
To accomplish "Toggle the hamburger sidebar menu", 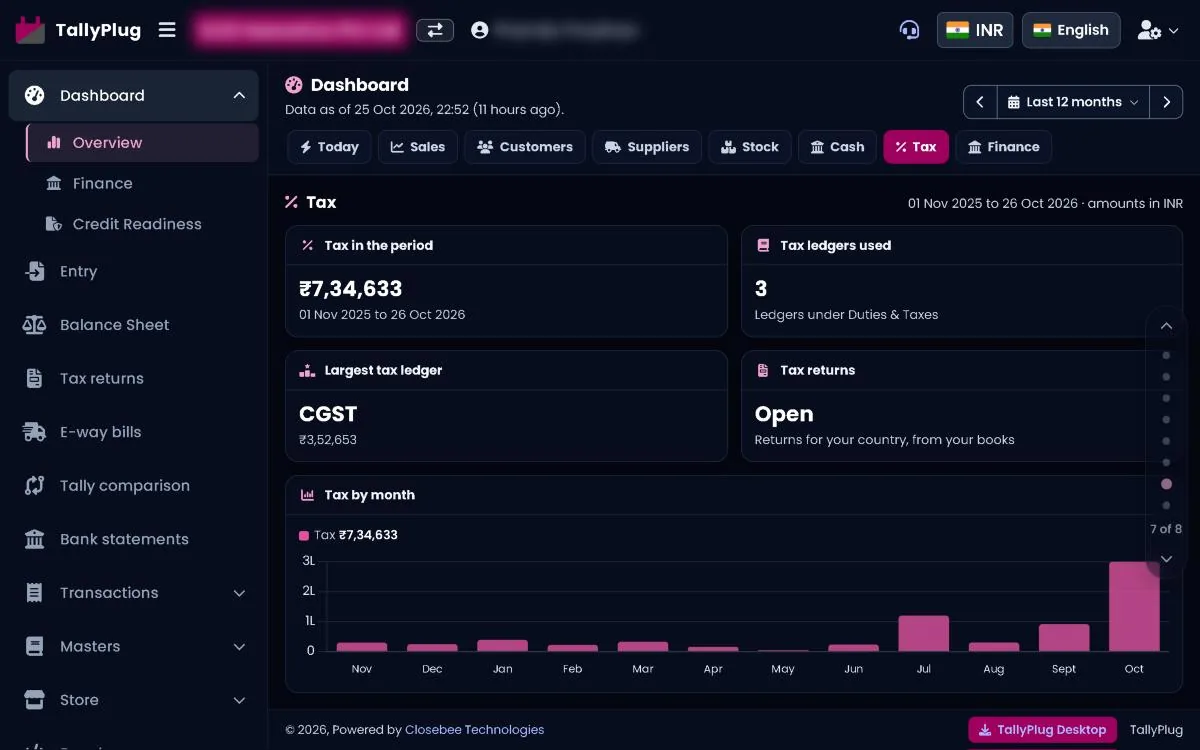I will tap(167, 30).
